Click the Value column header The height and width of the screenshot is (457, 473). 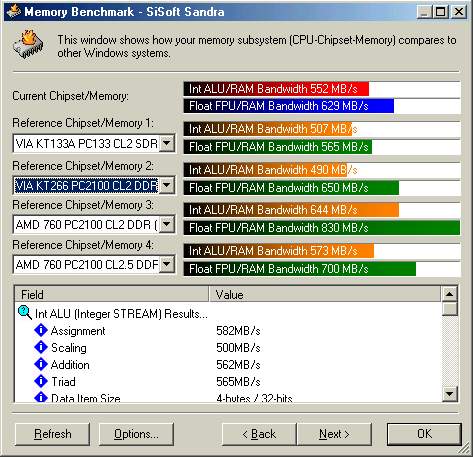pyautogui.click(x=325, y=294)
